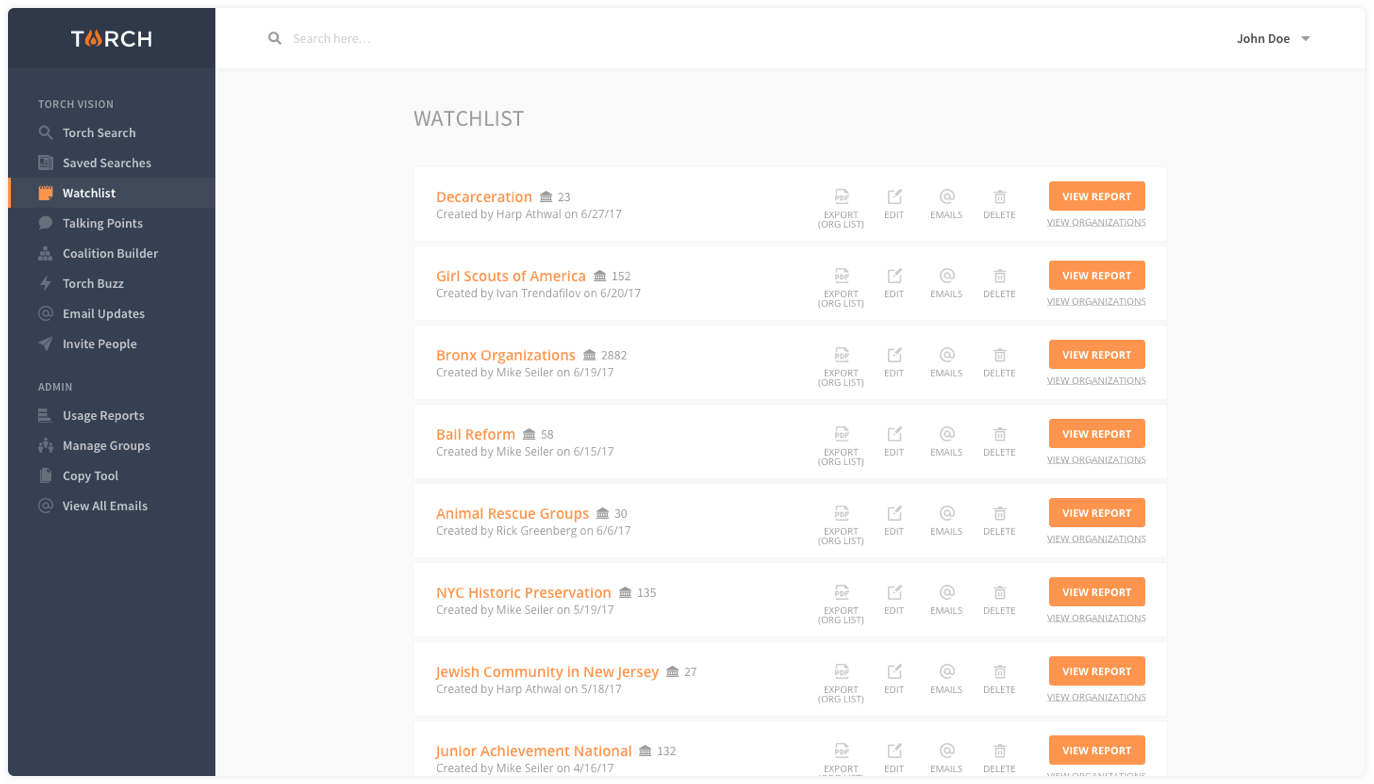1374x784 pixels.
Task: Open the Bail Reform watchlist title link
Action: (x=475, y=434)
